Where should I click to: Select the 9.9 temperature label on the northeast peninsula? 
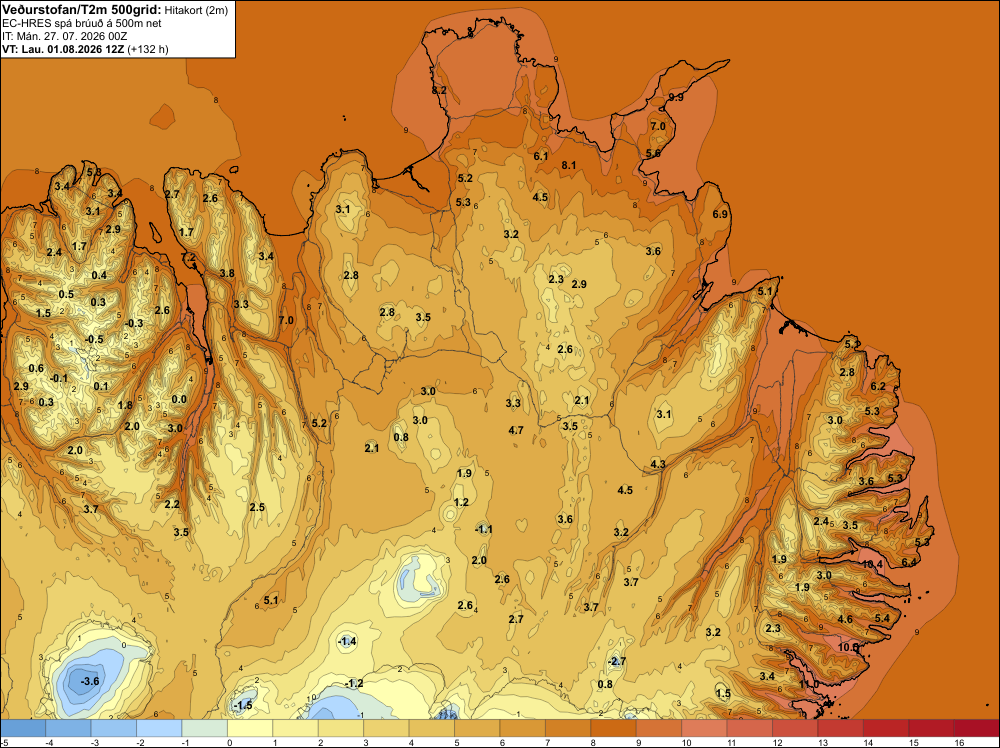click(675, 97)
